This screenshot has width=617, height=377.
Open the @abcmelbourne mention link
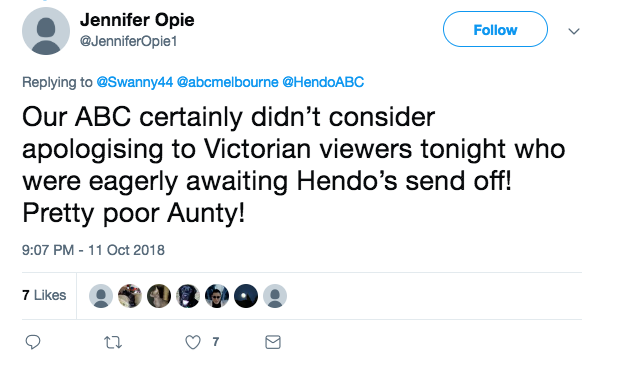click(227, 82)
